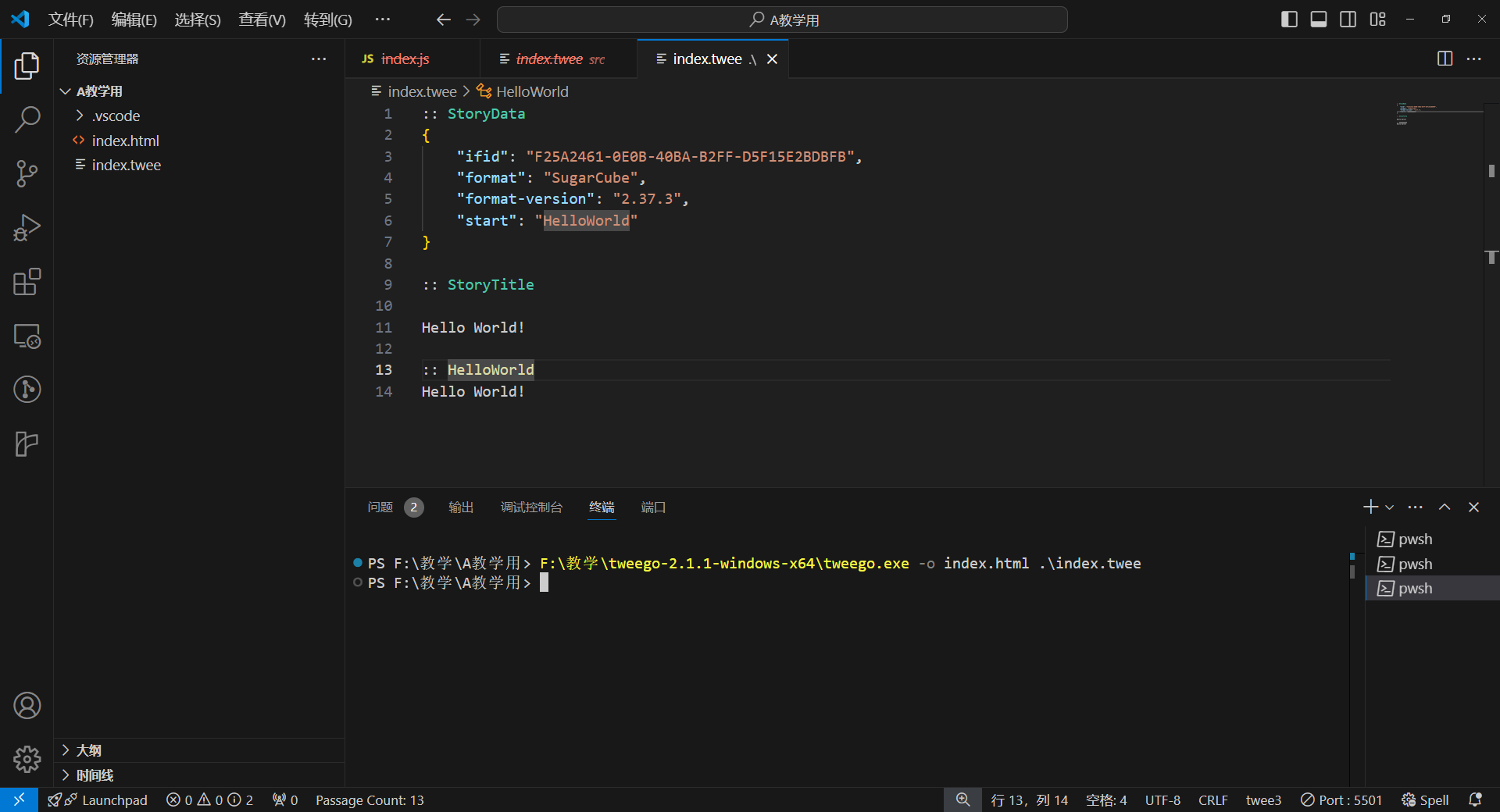Change indentation 空格: 4 setting
Image resolution: width=1500 pixels, height=812 pixels.
coord(1106,800)
